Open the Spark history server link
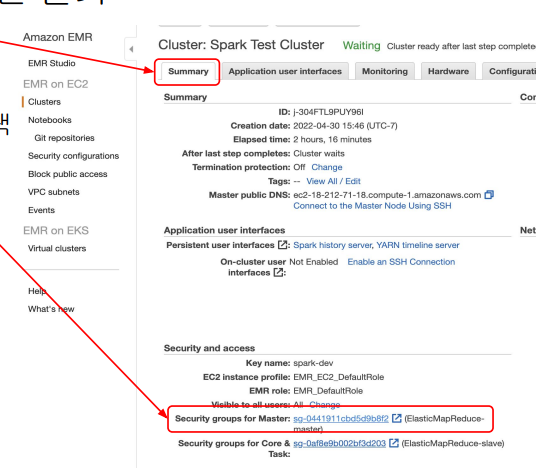This screenshot has height=471, width=544. pyautogui.click(x=332, y=245)
